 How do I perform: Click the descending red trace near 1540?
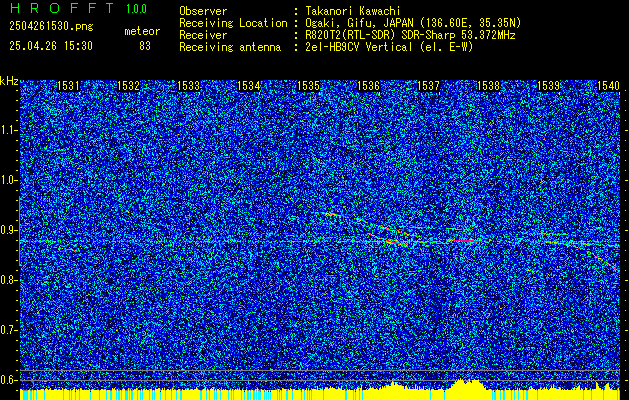click(x=603, y=260)
